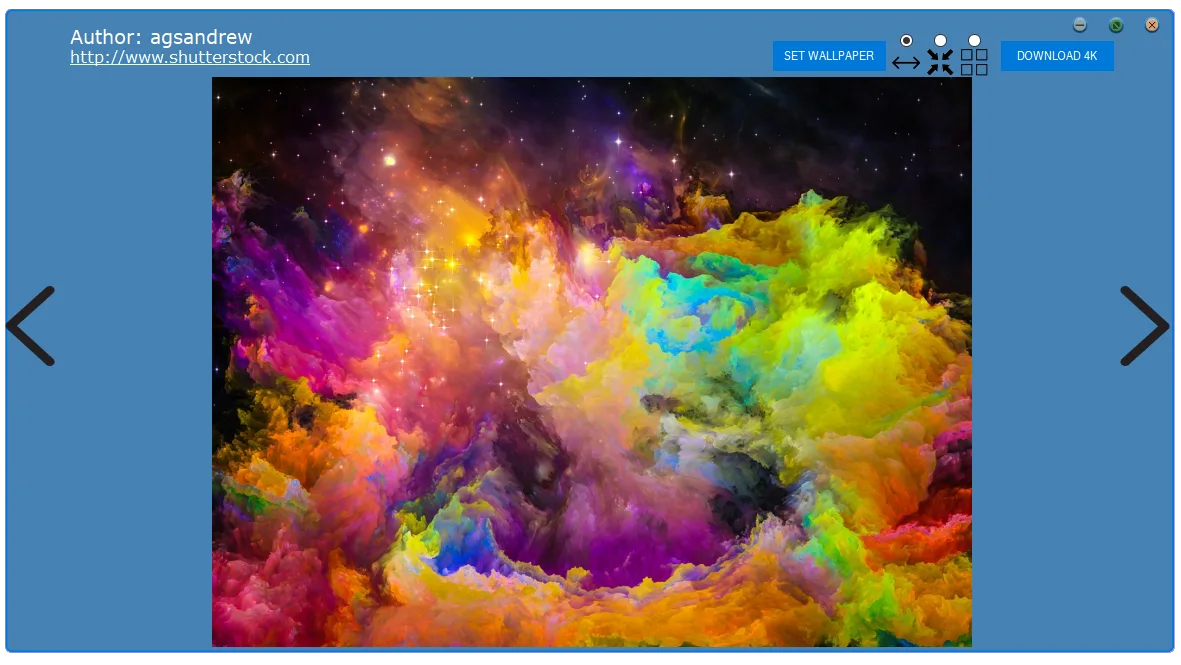The image size is (1181, 665).
Task: Advance to the next wallpaper with right chevron
Action: pyautogui.click(x=1144, y=325)
